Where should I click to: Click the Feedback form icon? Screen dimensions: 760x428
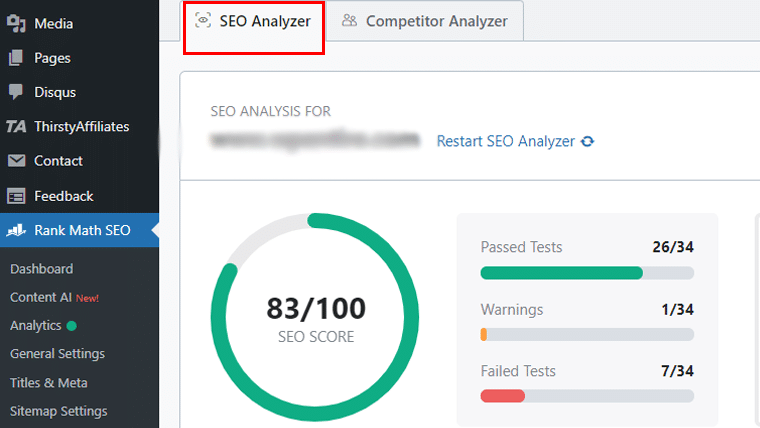tap(16, 196)
